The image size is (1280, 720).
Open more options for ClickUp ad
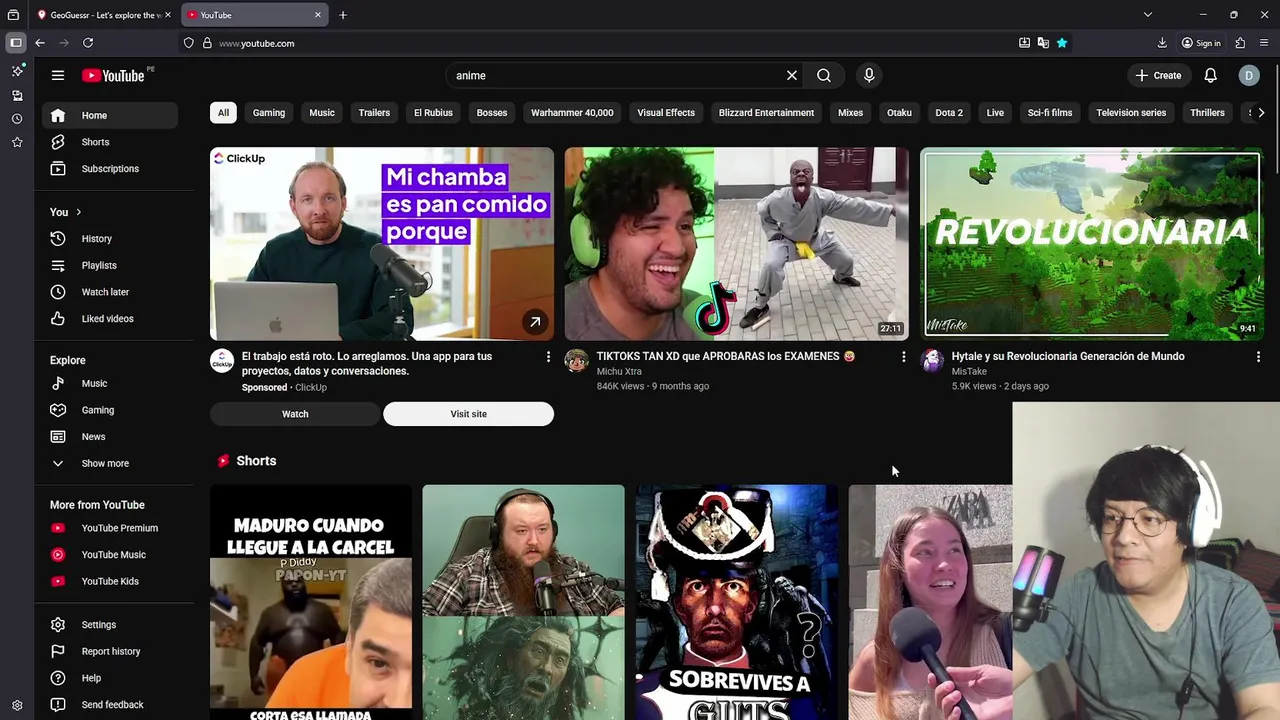pos(548,357)
